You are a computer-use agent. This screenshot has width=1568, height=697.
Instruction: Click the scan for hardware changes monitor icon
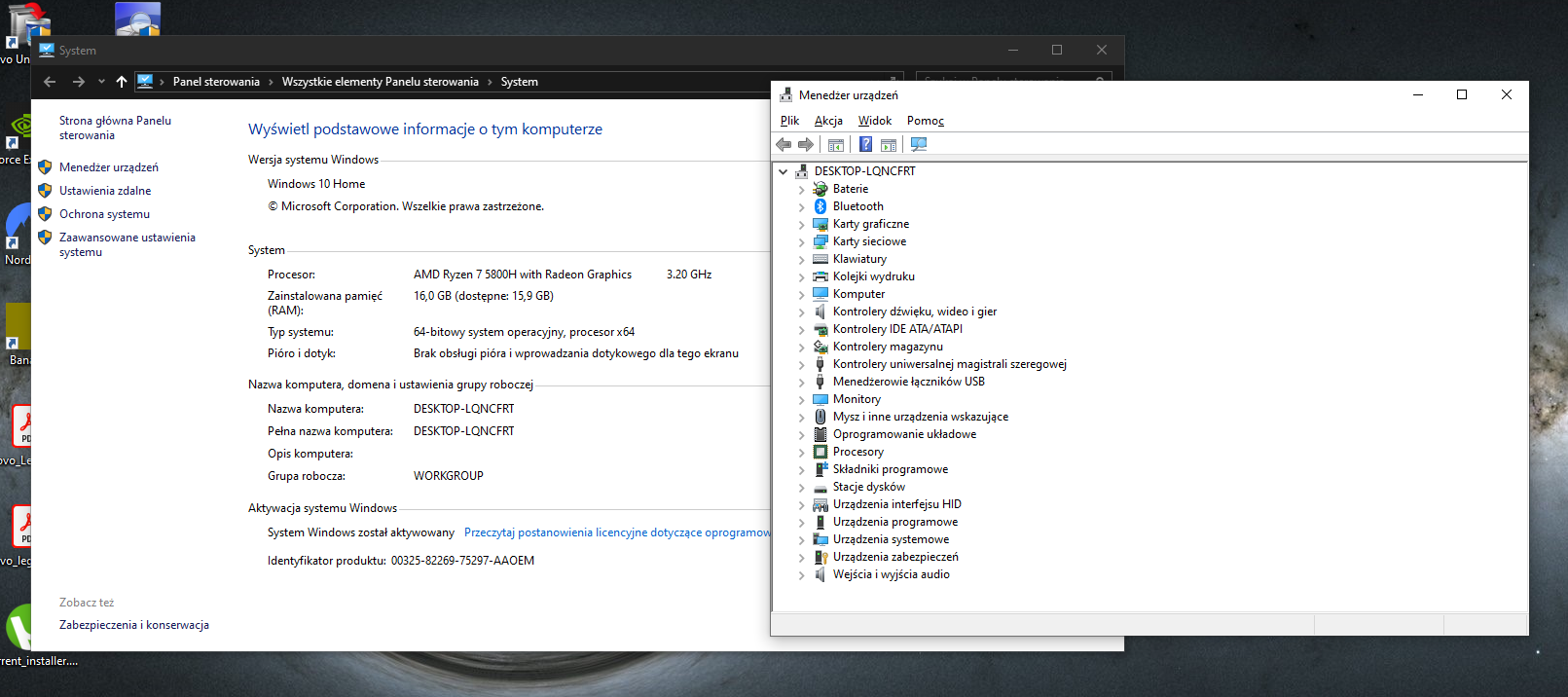coord(919,144)
